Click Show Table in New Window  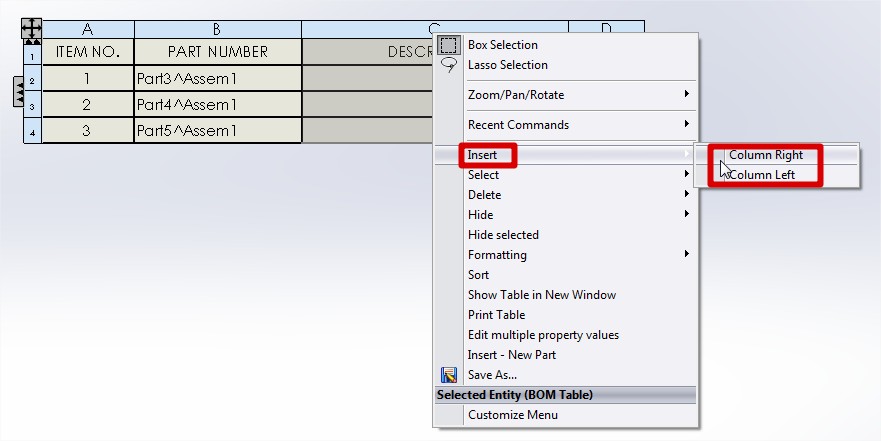[541, 295]
